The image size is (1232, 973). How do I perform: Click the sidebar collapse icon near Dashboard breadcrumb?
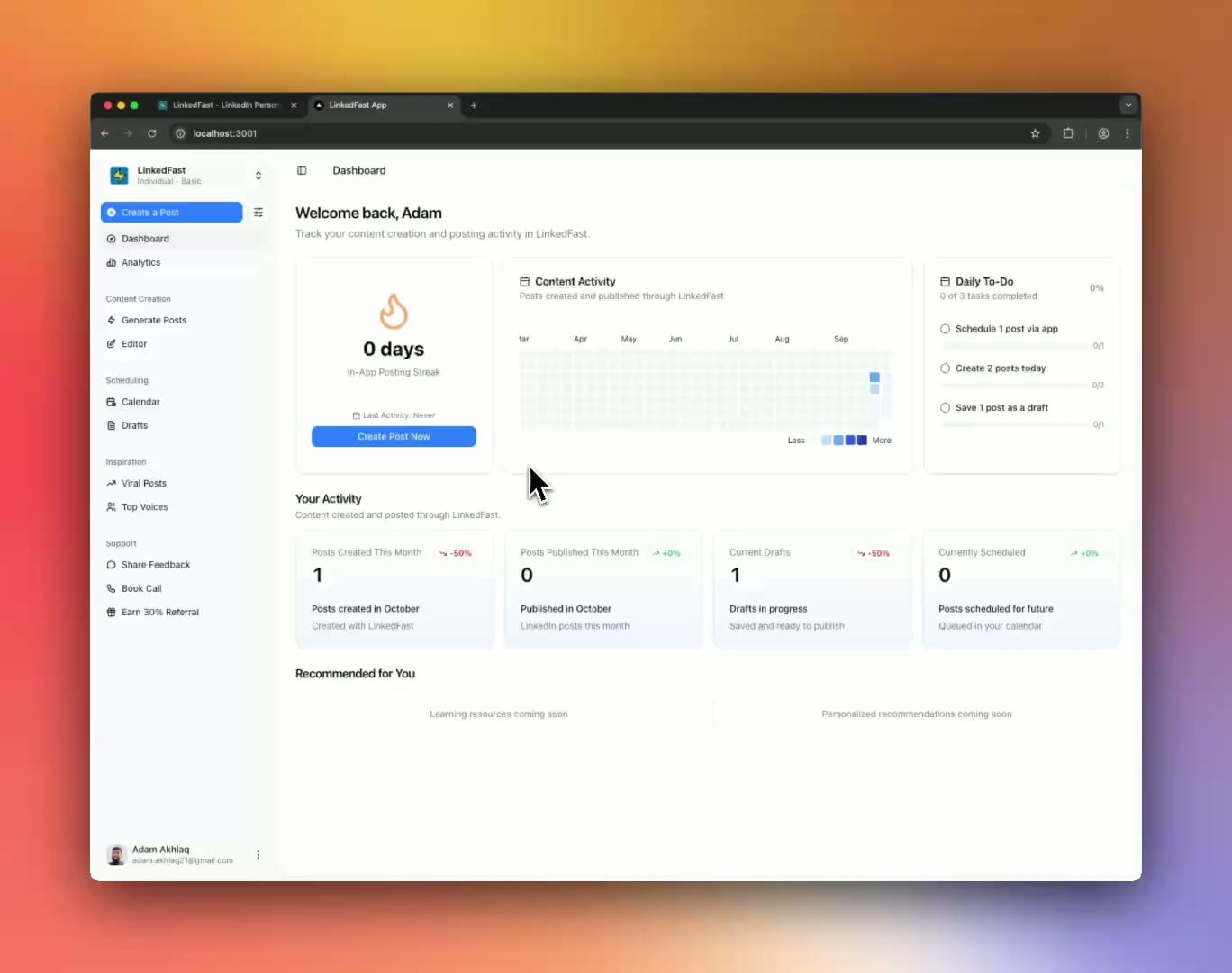(x=302, y=170)
